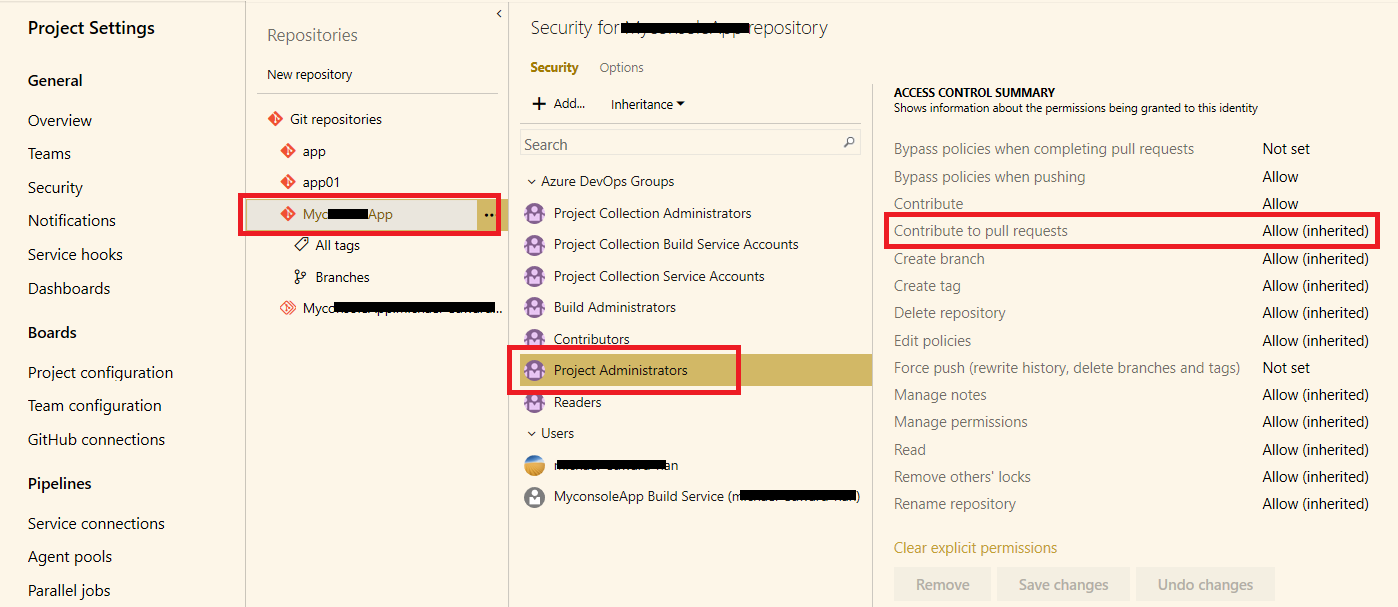Click the Build Administrators group icon

coord(535,307)
